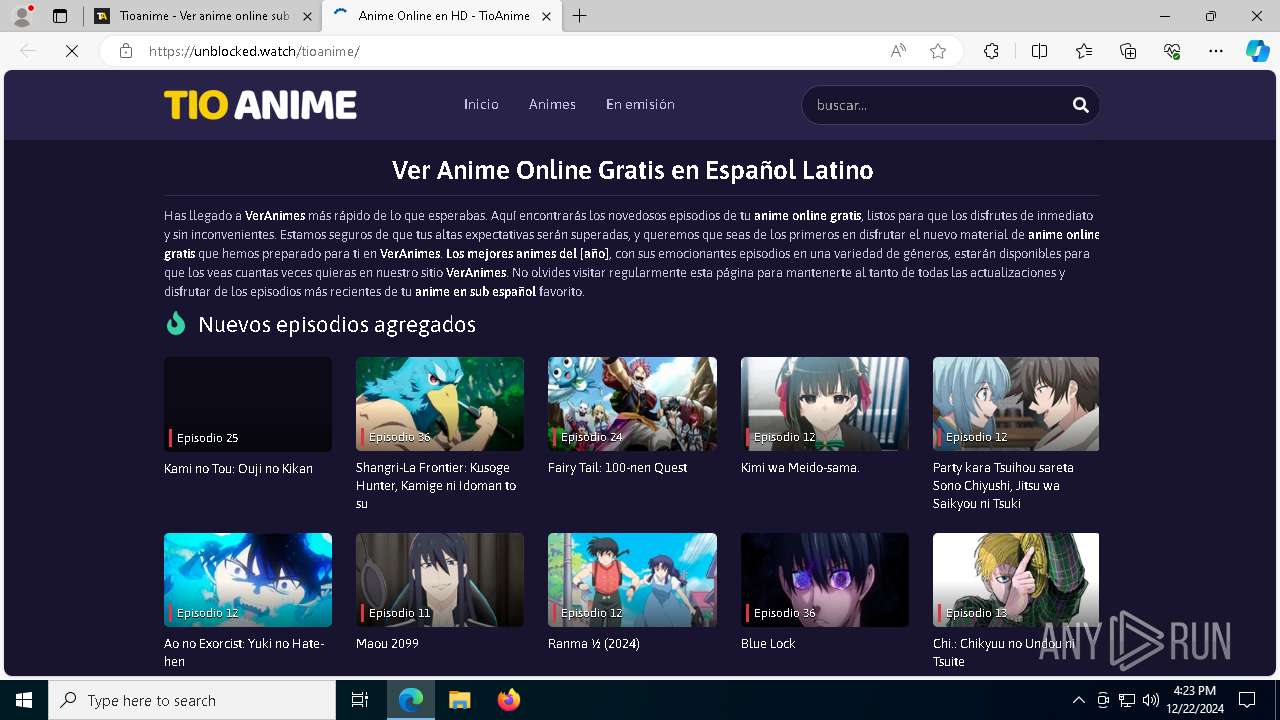View site information lock icon

point(126,51)
